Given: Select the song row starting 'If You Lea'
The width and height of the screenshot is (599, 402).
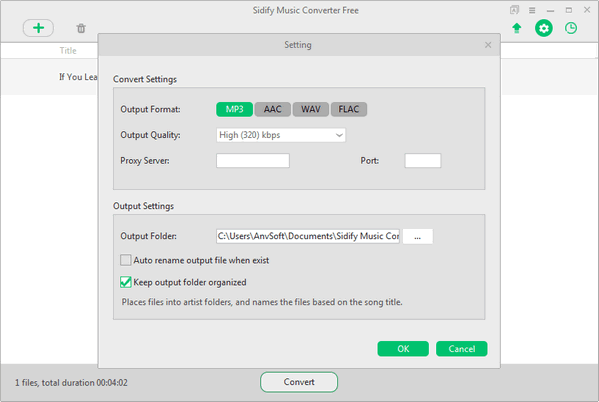Looking at the screenshot, I should [49, 77].
